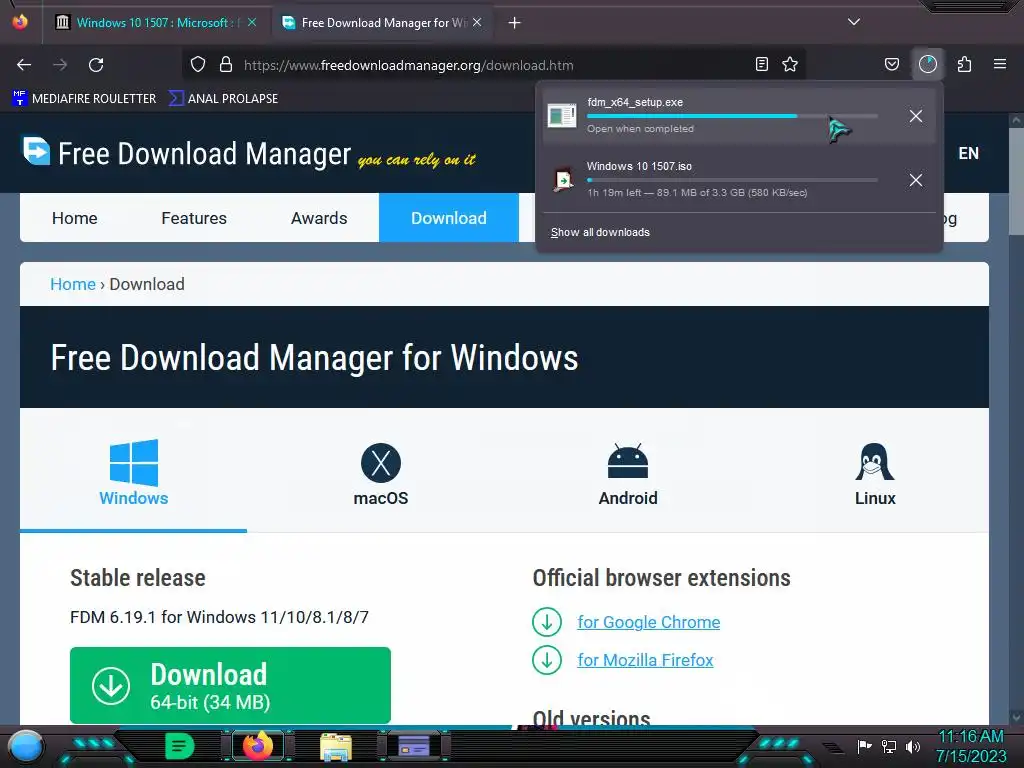Image resolution: width=1024 pixels, height=768 pixels.
Task: Open File Explorer from taskbar
Action: tap(336, 747)
